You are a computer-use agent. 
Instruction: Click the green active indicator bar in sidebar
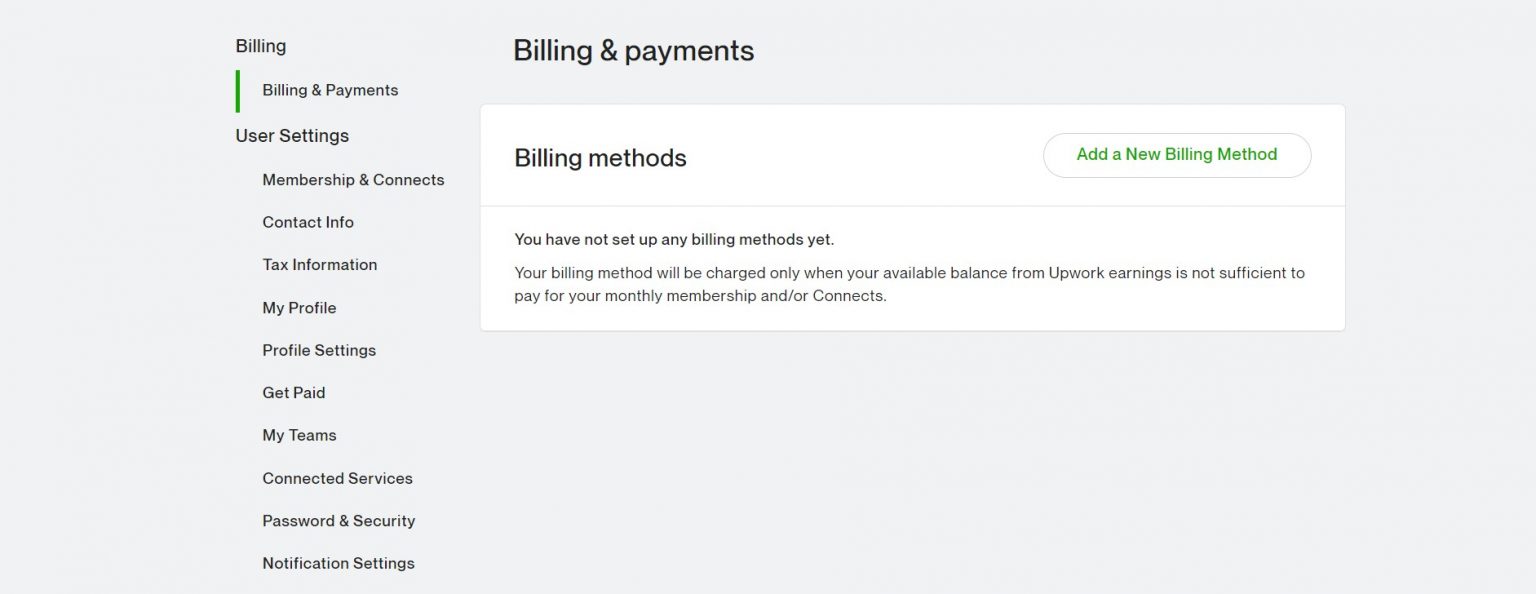pos(238,91)
